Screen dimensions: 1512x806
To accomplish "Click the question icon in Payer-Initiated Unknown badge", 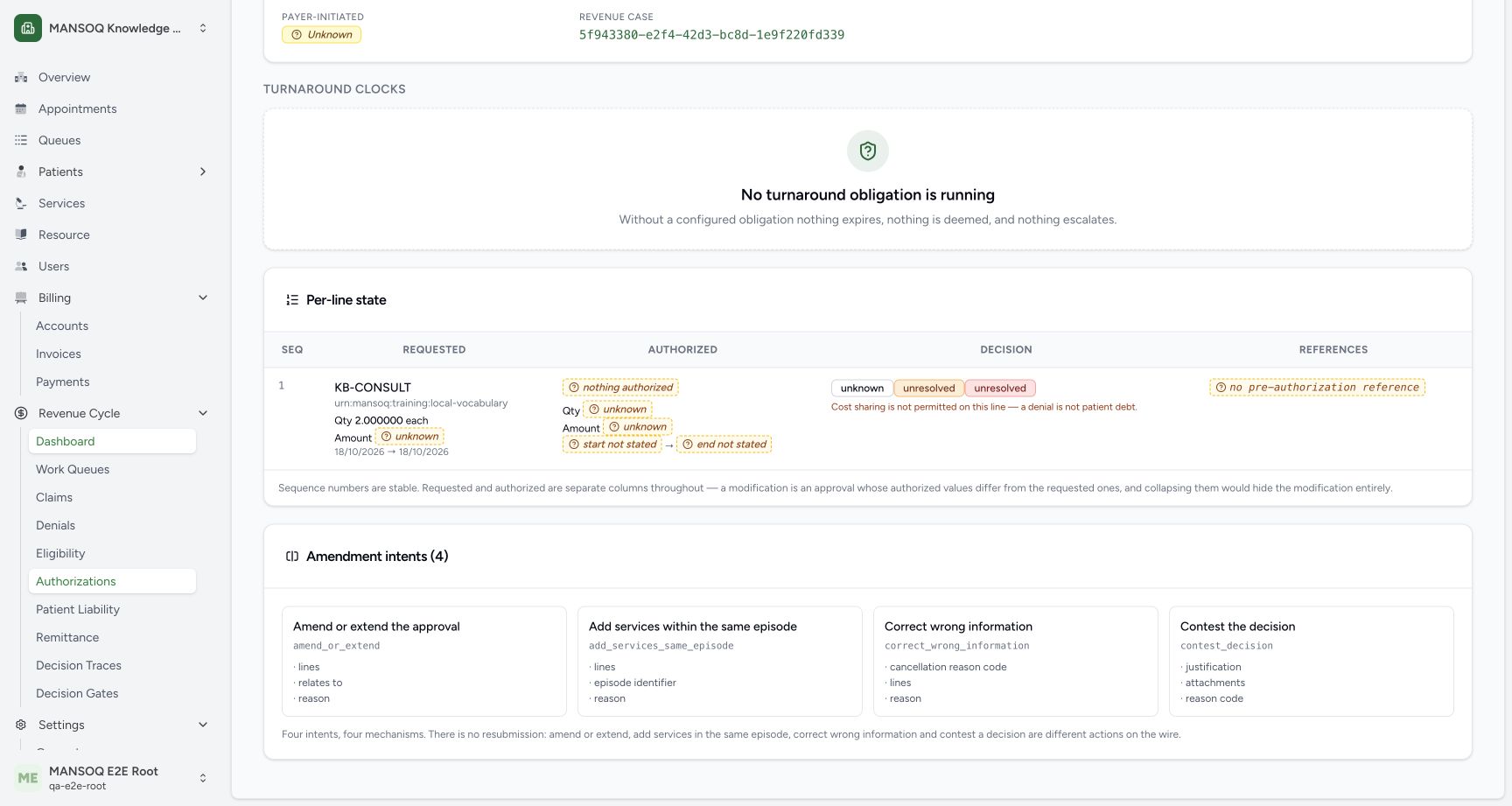I will [x=297, y=35].
